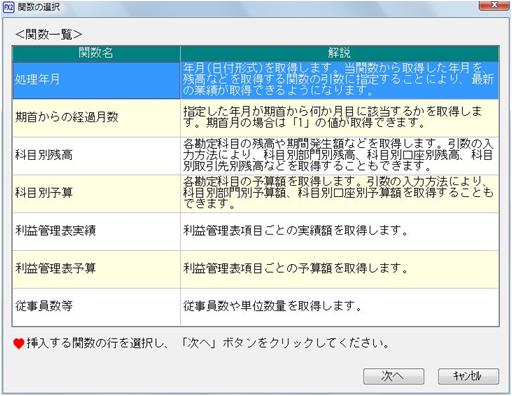This screenshot has height=396, width=512.
Task: Select the 従事員数等 function row
Action: click(256, 307)
